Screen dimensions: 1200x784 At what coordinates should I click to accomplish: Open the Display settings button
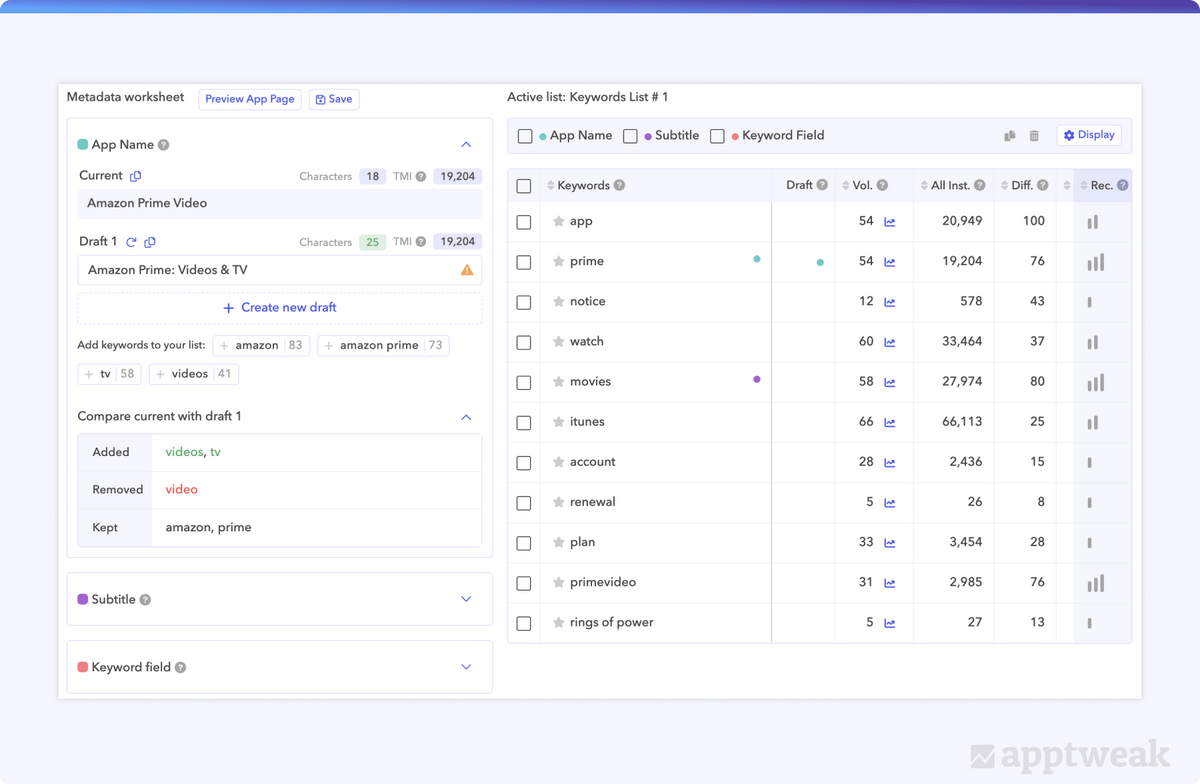coord(1089,135)
